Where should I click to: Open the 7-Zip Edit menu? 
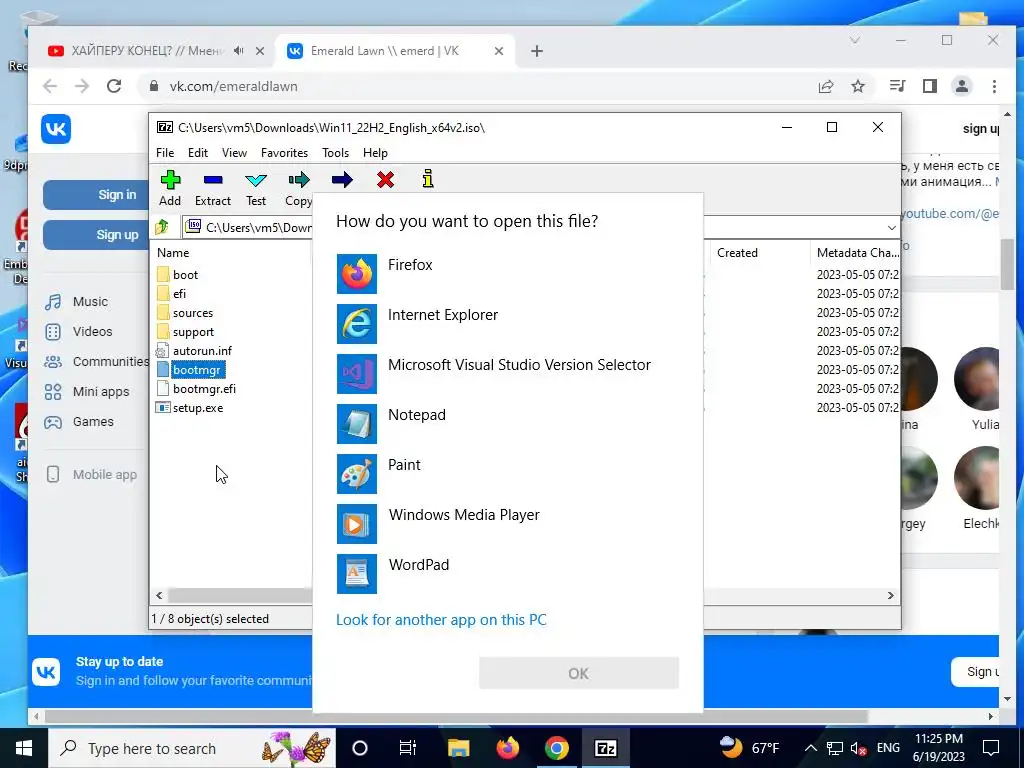coord(198,153)
